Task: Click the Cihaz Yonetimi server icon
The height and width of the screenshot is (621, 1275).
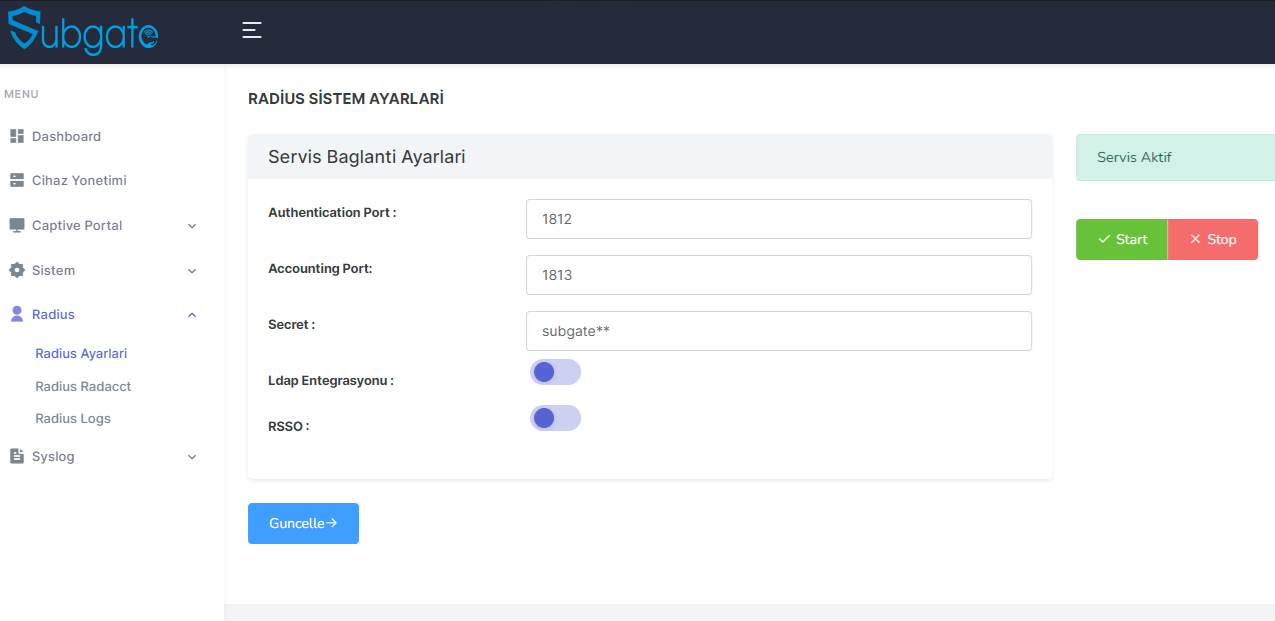Action: [x=16, y=181]
